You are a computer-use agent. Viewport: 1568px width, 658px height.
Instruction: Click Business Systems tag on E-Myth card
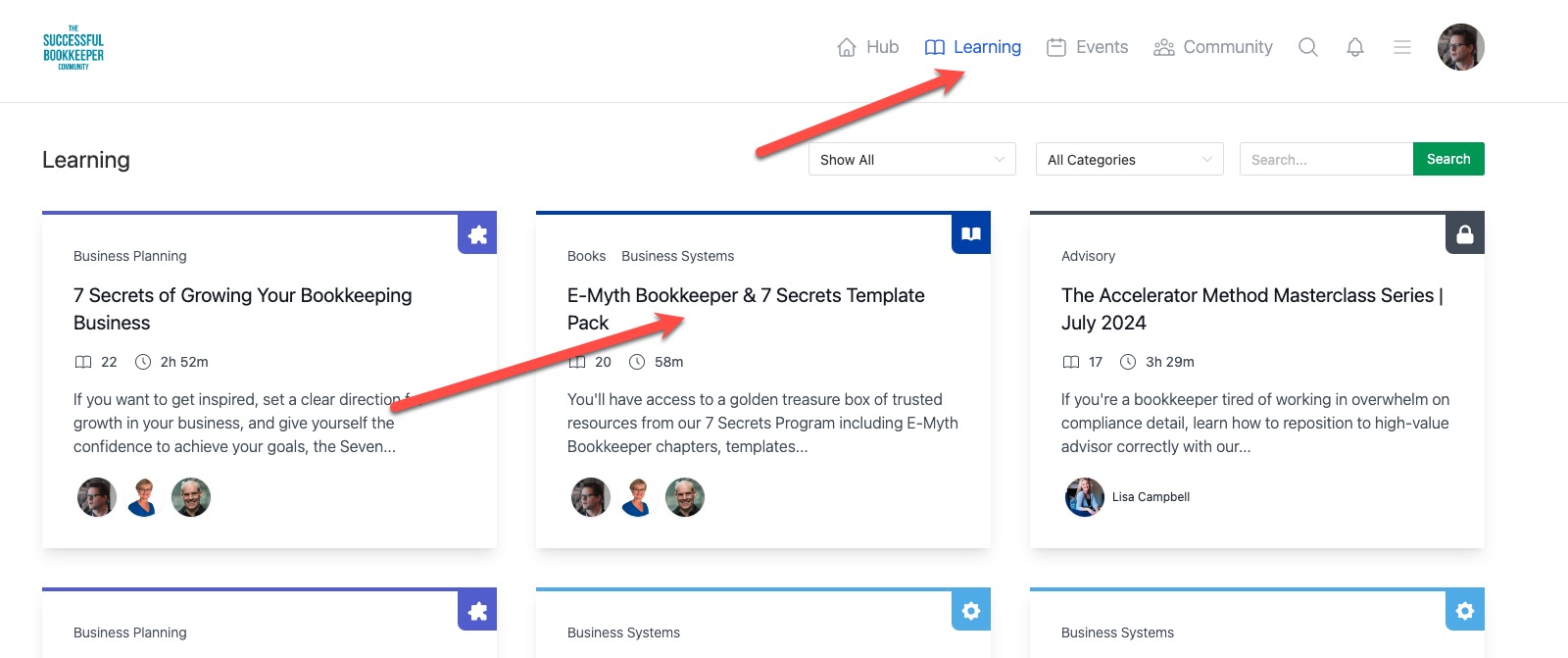coord(677,256)
